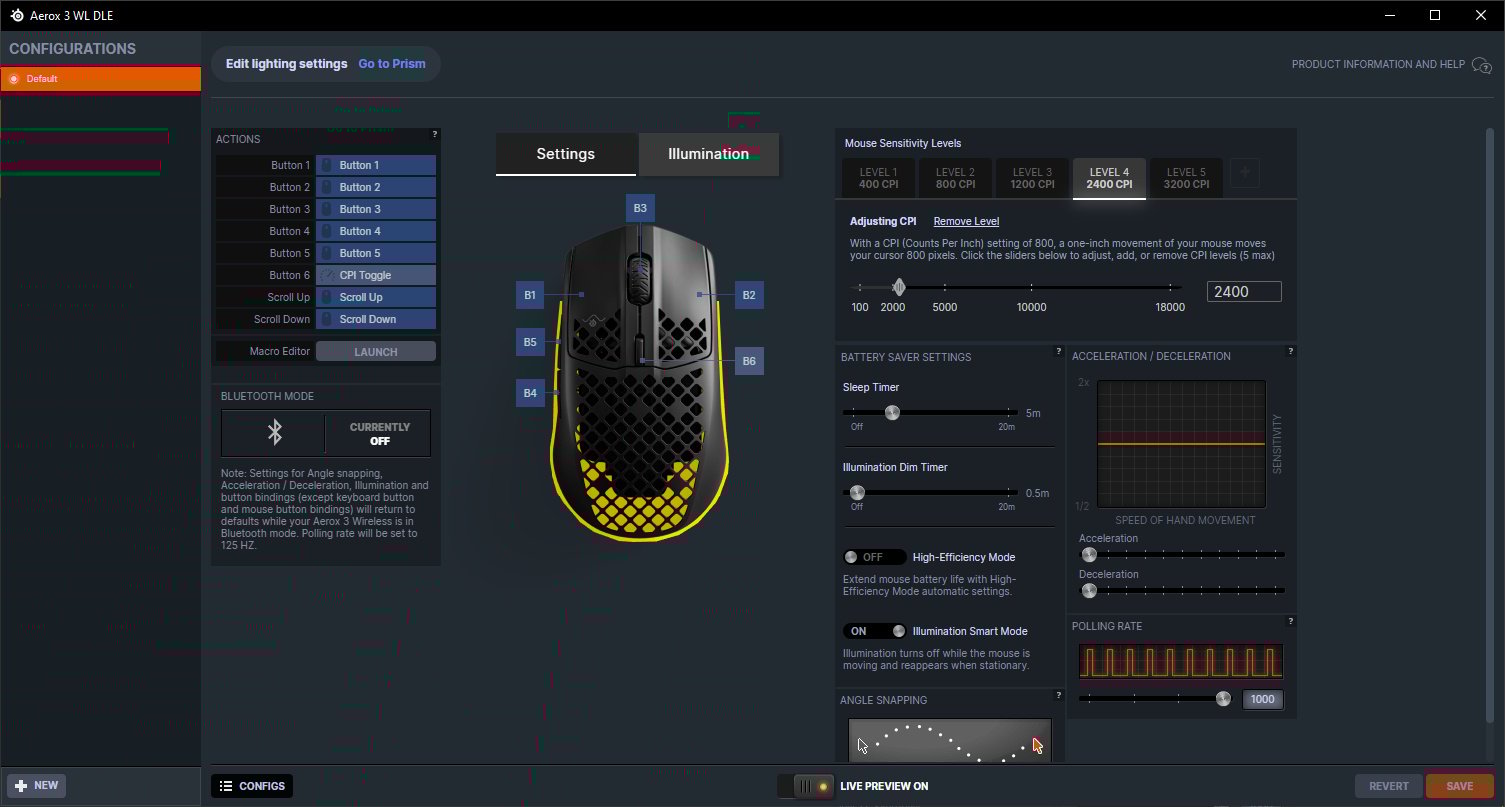Image resolution: width=1505 pixels, height=807 pixels.
Task: Open Button 2 action dropdown
Action: point(376,187)
